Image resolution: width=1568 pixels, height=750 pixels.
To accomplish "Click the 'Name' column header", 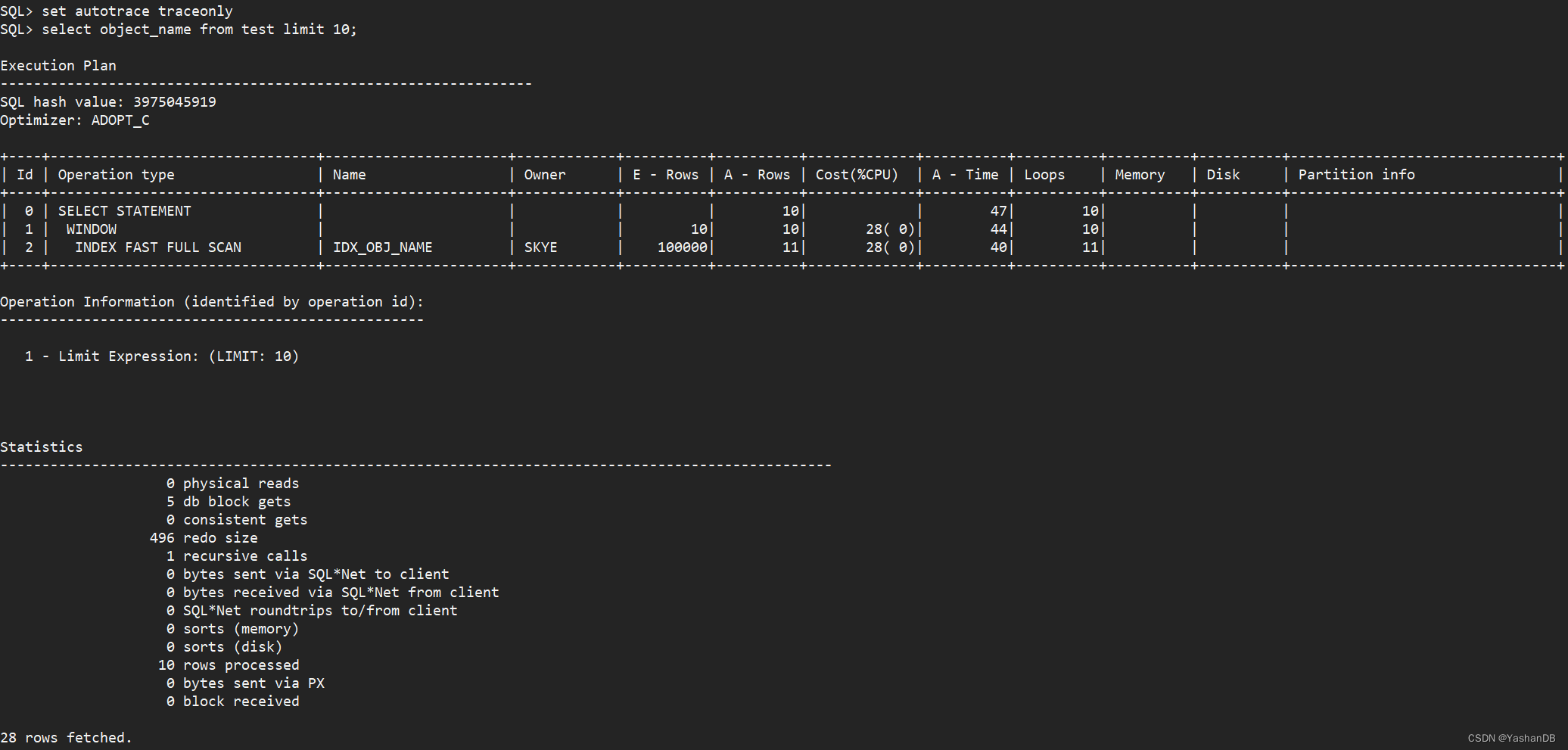I will coord(350,175).
